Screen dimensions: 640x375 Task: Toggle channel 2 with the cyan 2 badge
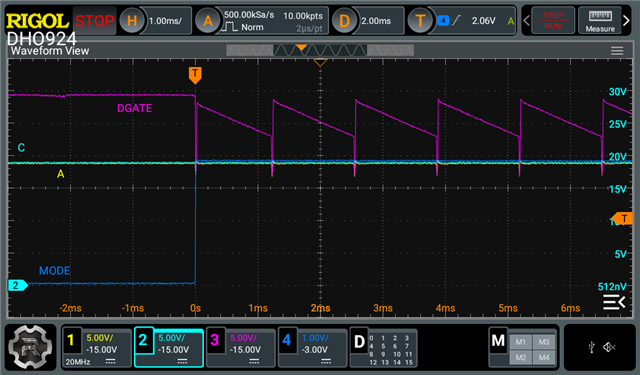142,340
